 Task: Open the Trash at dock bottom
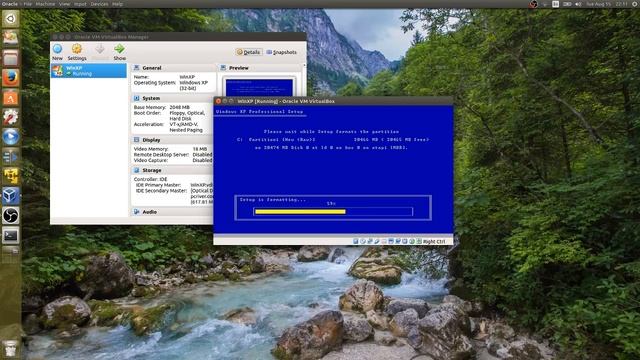11,349
